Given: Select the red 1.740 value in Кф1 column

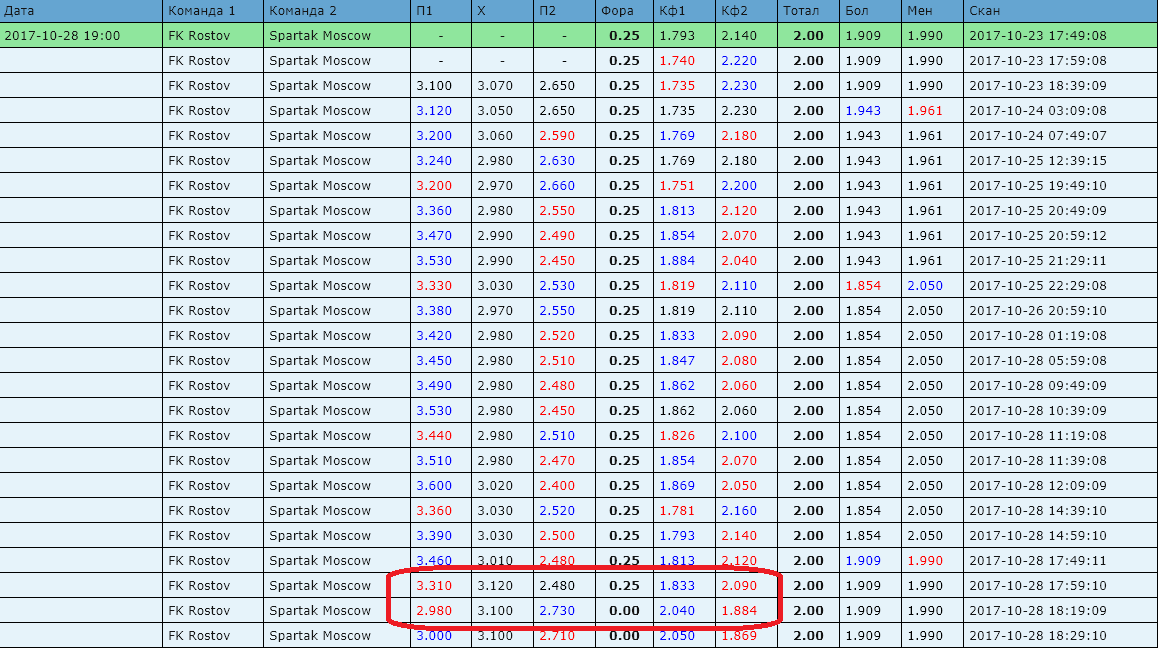Looking at the screenshot, I should click(x=677, y=61).
